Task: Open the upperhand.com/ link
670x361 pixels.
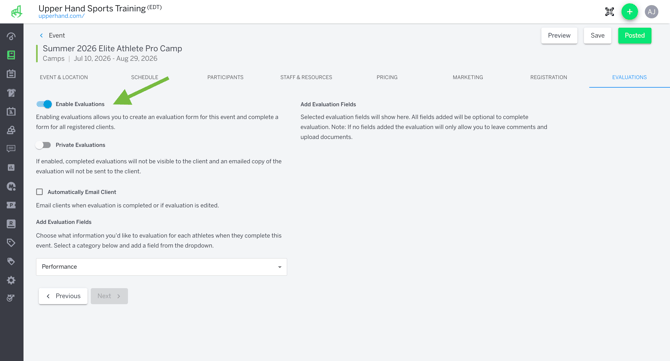Action: click(x=62, y=16)
